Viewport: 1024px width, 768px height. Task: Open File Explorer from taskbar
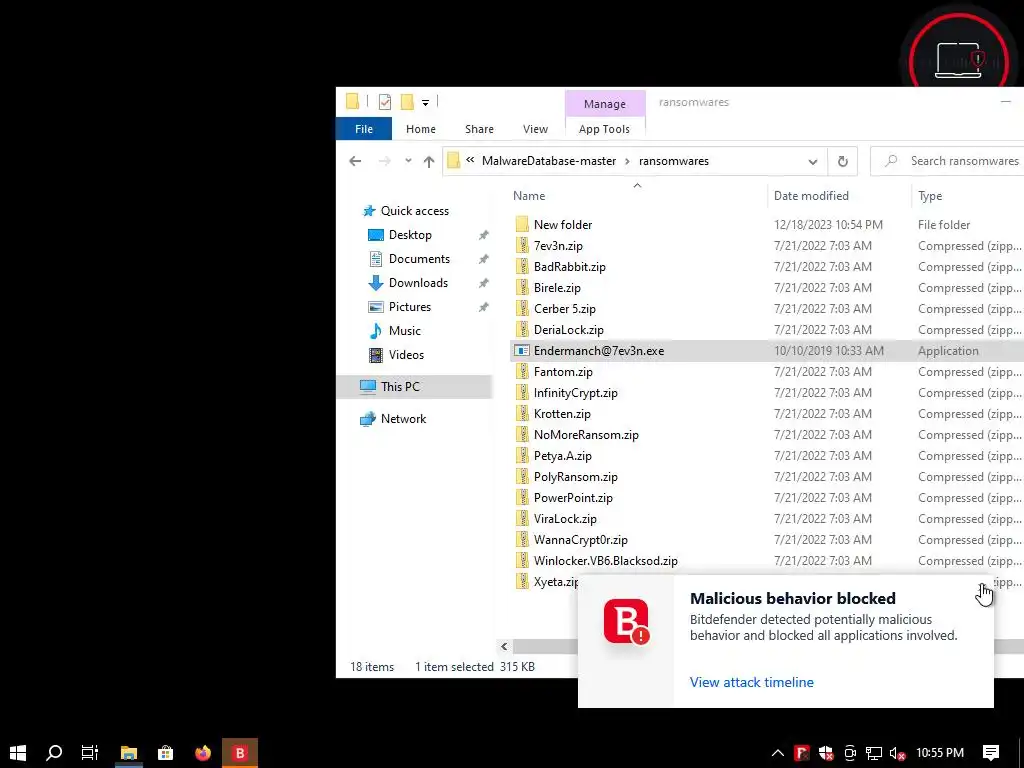(129, 753)
